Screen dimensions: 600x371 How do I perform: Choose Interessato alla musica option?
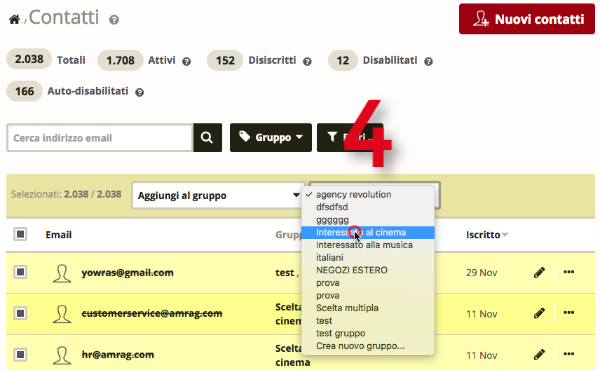coord(364,245)
